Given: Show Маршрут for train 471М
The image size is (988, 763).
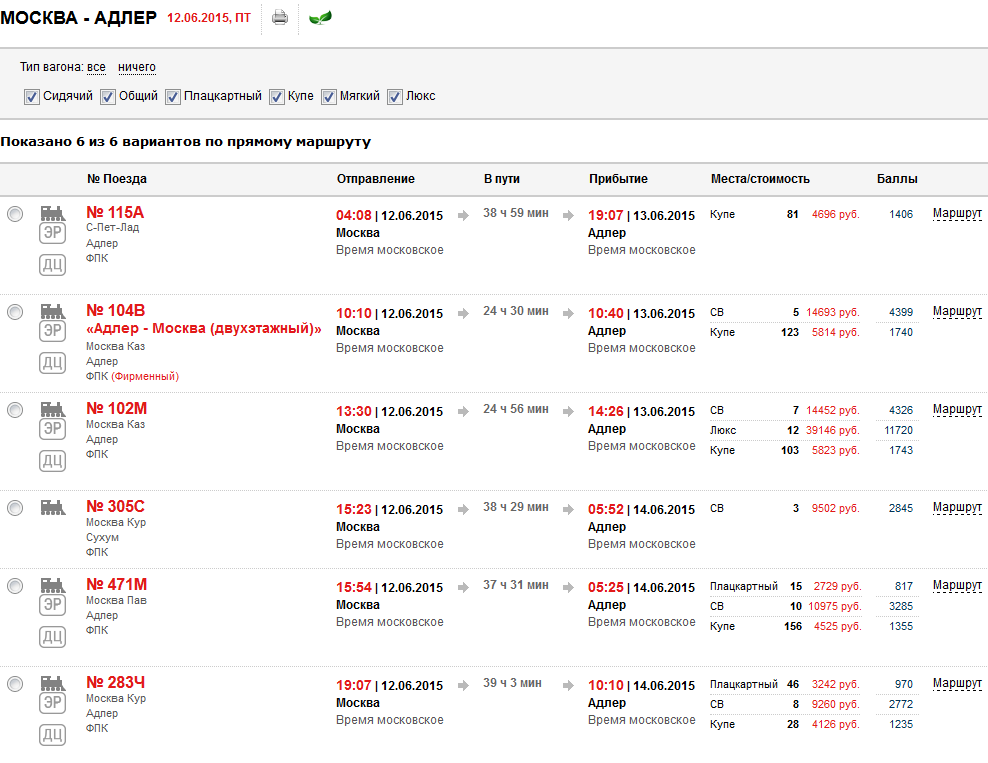Looking at the screenshot, I should 957,586.
